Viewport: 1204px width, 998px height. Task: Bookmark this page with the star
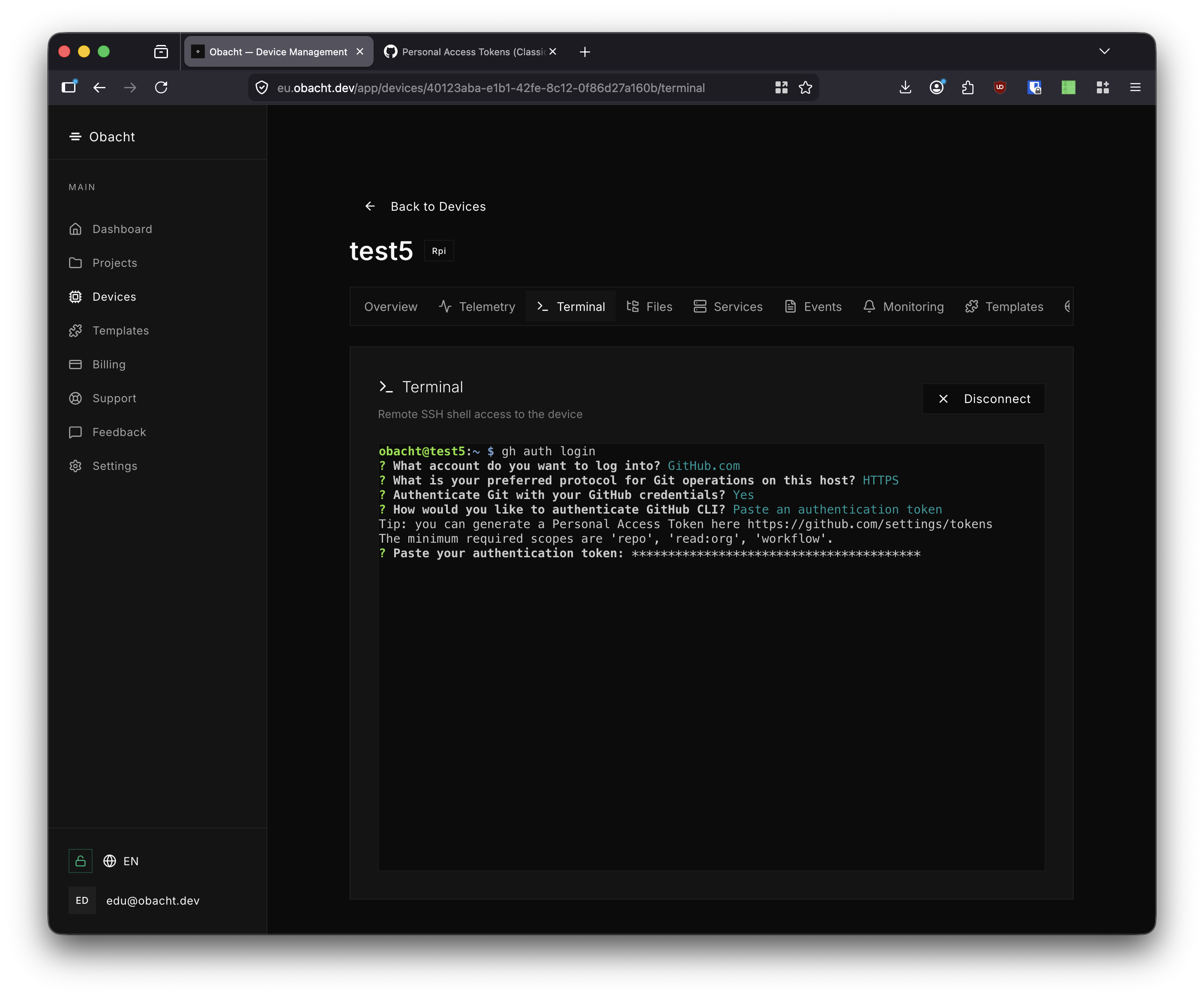pyautogui.click(x=805, y=88)
